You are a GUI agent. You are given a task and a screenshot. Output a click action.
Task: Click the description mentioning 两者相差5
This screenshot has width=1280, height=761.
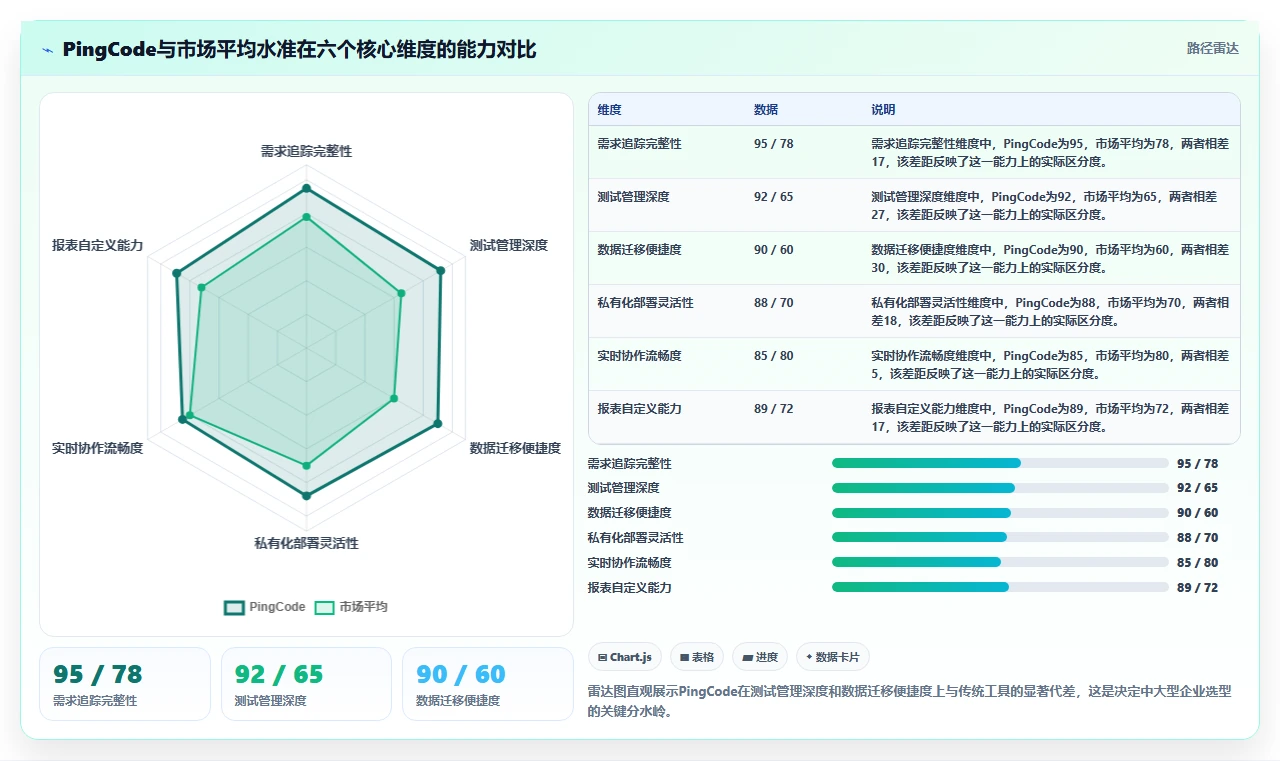1050,364
